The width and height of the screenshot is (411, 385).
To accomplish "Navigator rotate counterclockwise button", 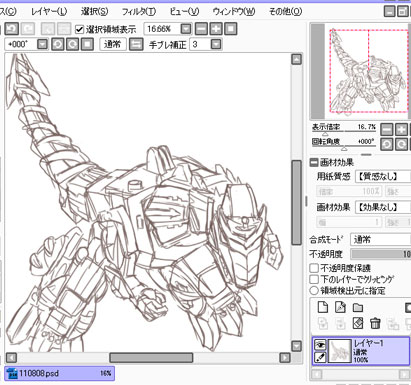I will click(x=387, y=144).
